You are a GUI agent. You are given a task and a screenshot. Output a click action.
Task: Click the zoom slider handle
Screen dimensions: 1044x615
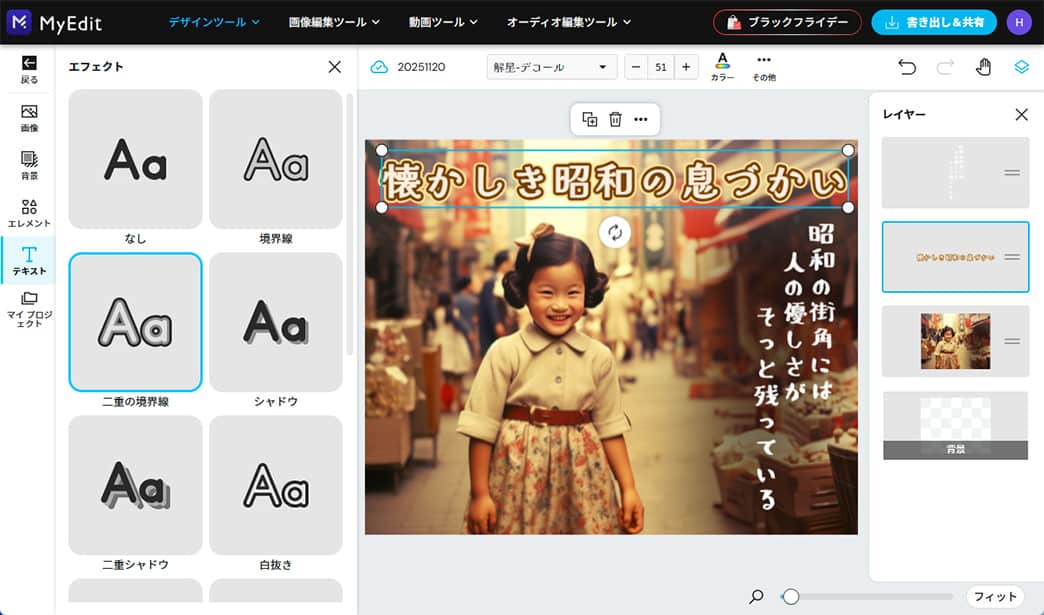click(790, 596)
